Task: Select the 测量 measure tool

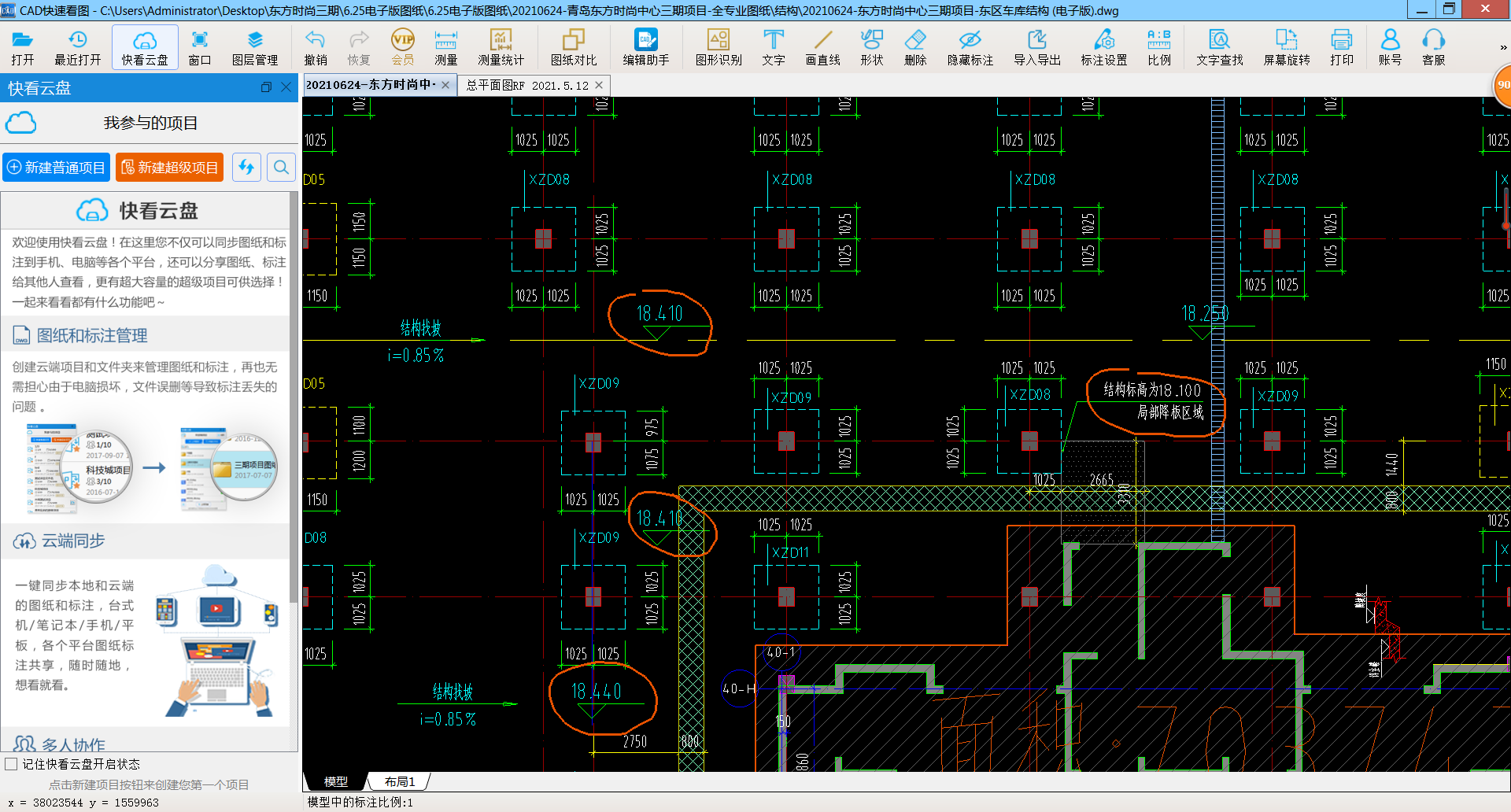Action: point(445,47)
